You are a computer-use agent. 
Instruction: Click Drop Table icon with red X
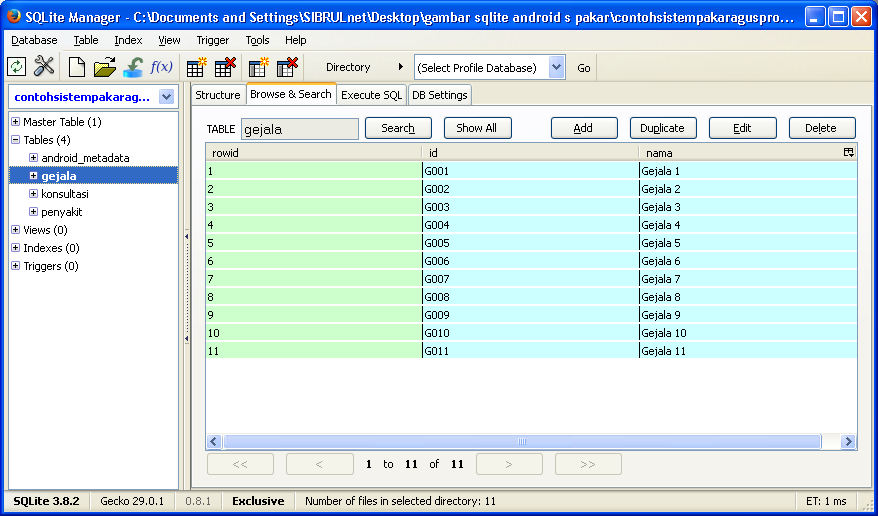coord(226,67)
